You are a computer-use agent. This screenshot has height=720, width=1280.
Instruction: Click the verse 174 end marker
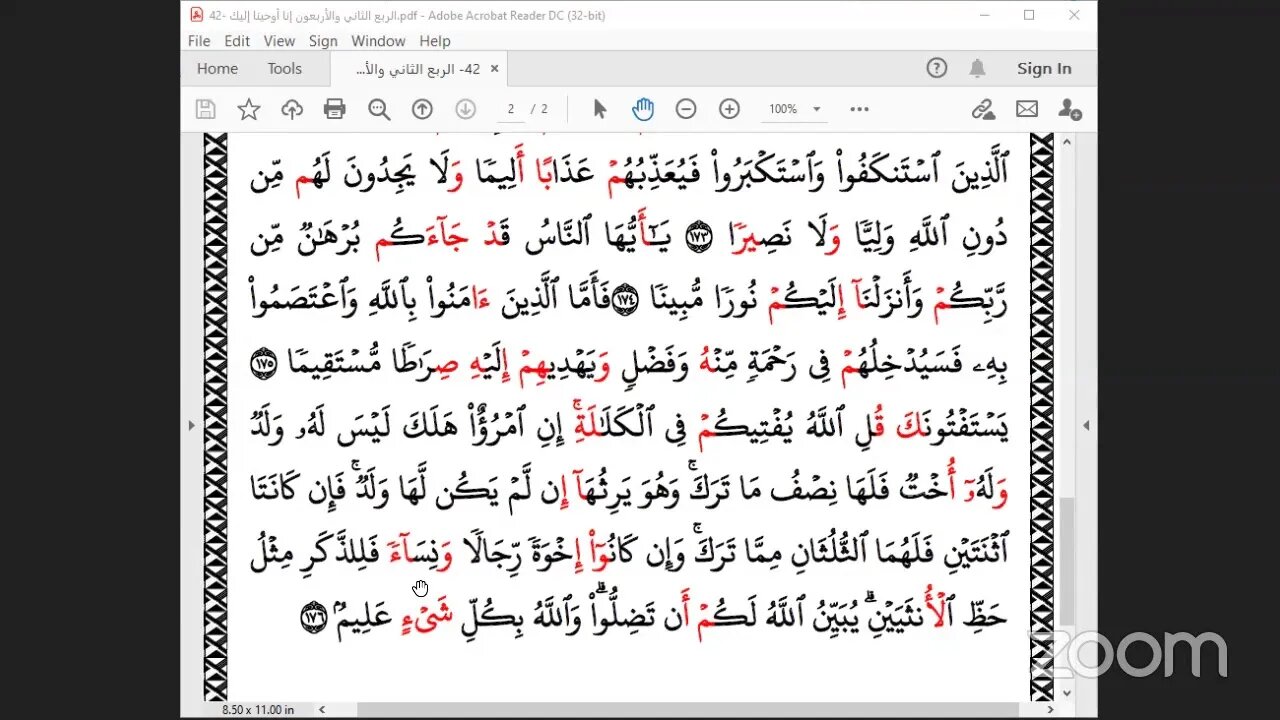tap(625, 302)
